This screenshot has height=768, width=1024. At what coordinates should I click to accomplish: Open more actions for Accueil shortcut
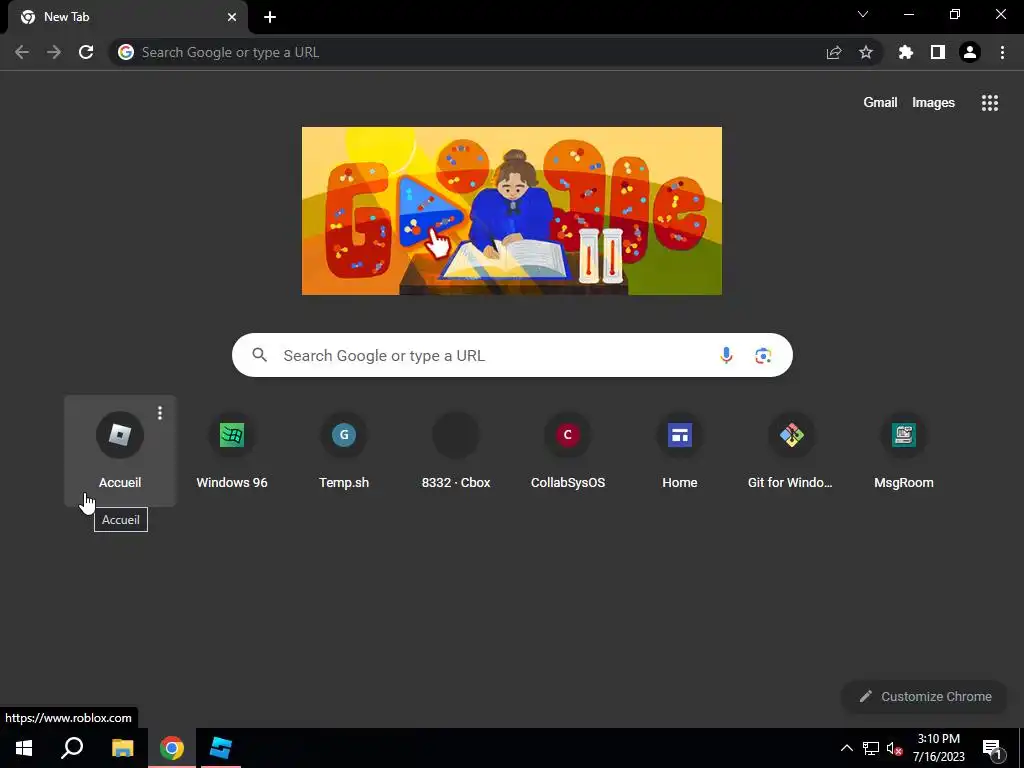point(160,413)
